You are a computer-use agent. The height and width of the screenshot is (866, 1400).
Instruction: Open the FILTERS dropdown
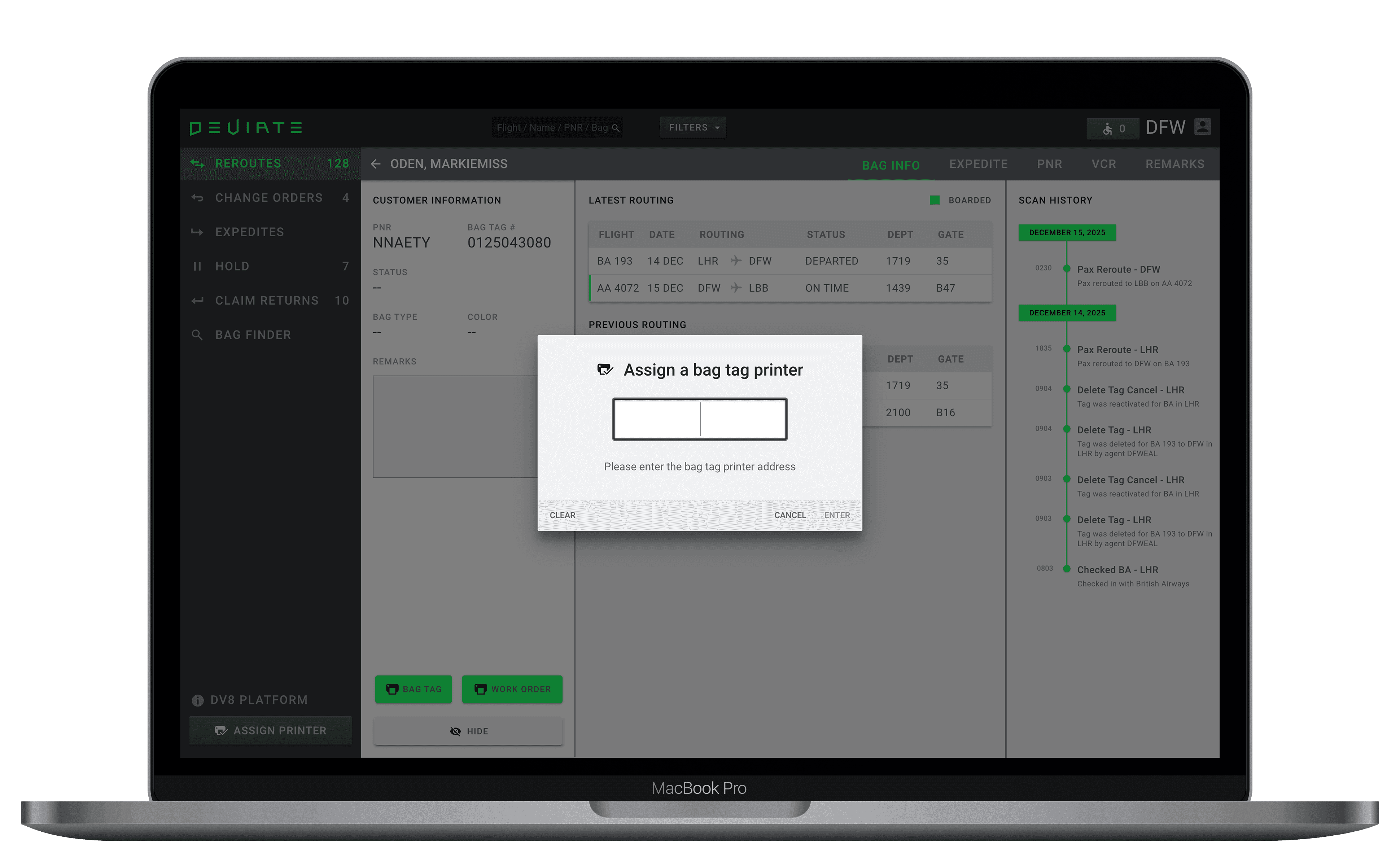click(x=693, y=128)
